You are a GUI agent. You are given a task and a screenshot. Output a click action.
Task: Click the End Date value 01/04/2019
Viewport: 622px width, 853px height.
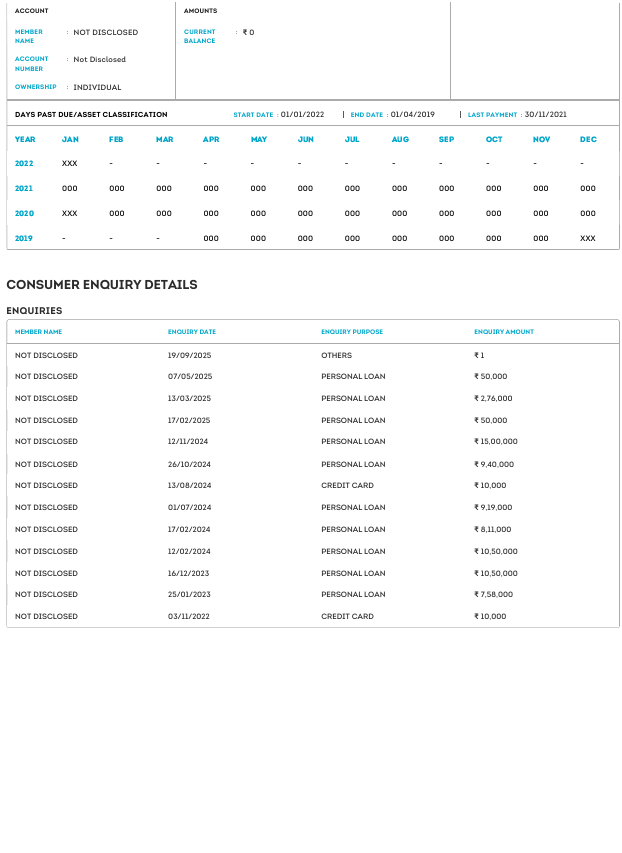(x=413, y=115)
